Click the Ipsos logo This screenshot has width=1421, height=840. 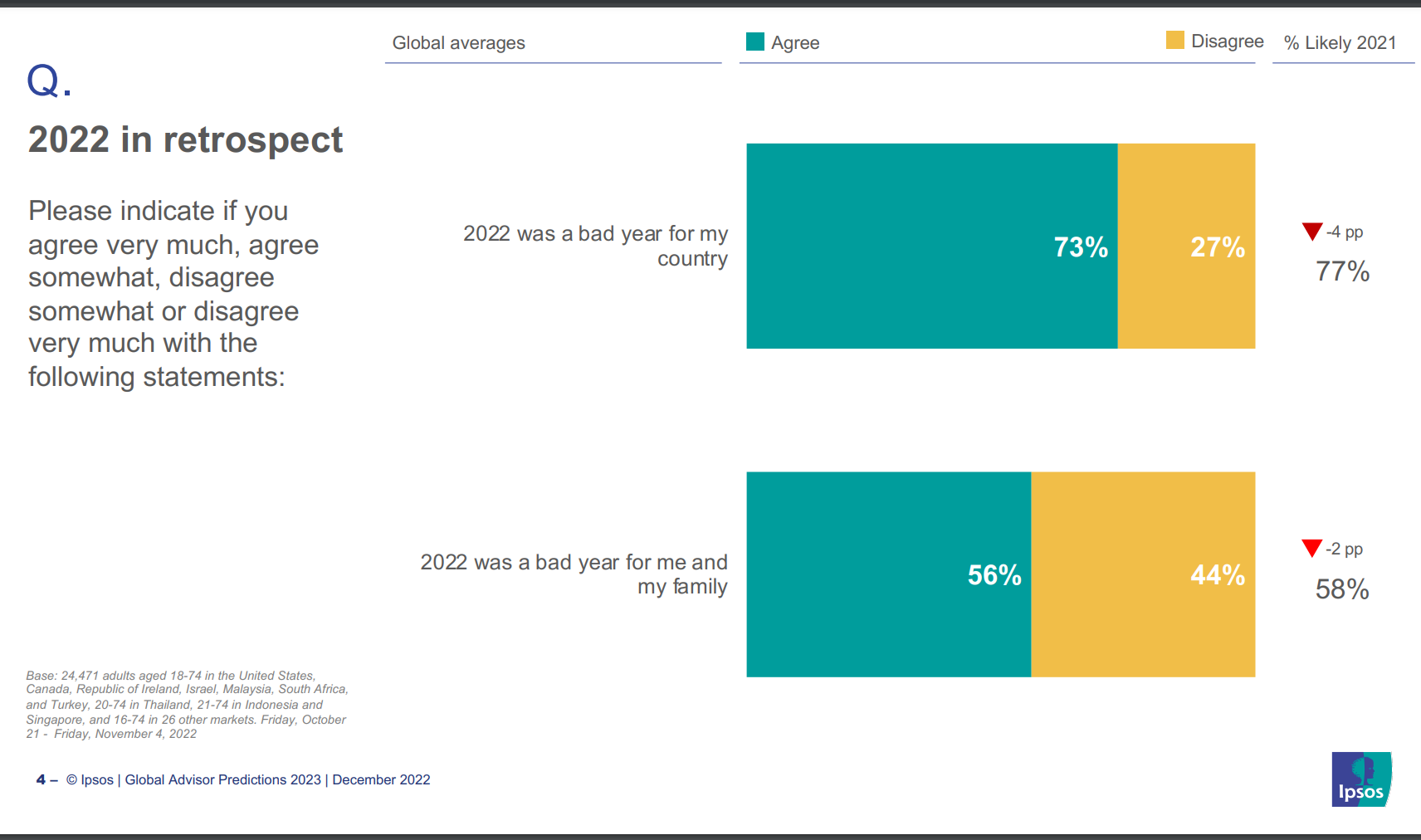click(x=1361, y=779)
